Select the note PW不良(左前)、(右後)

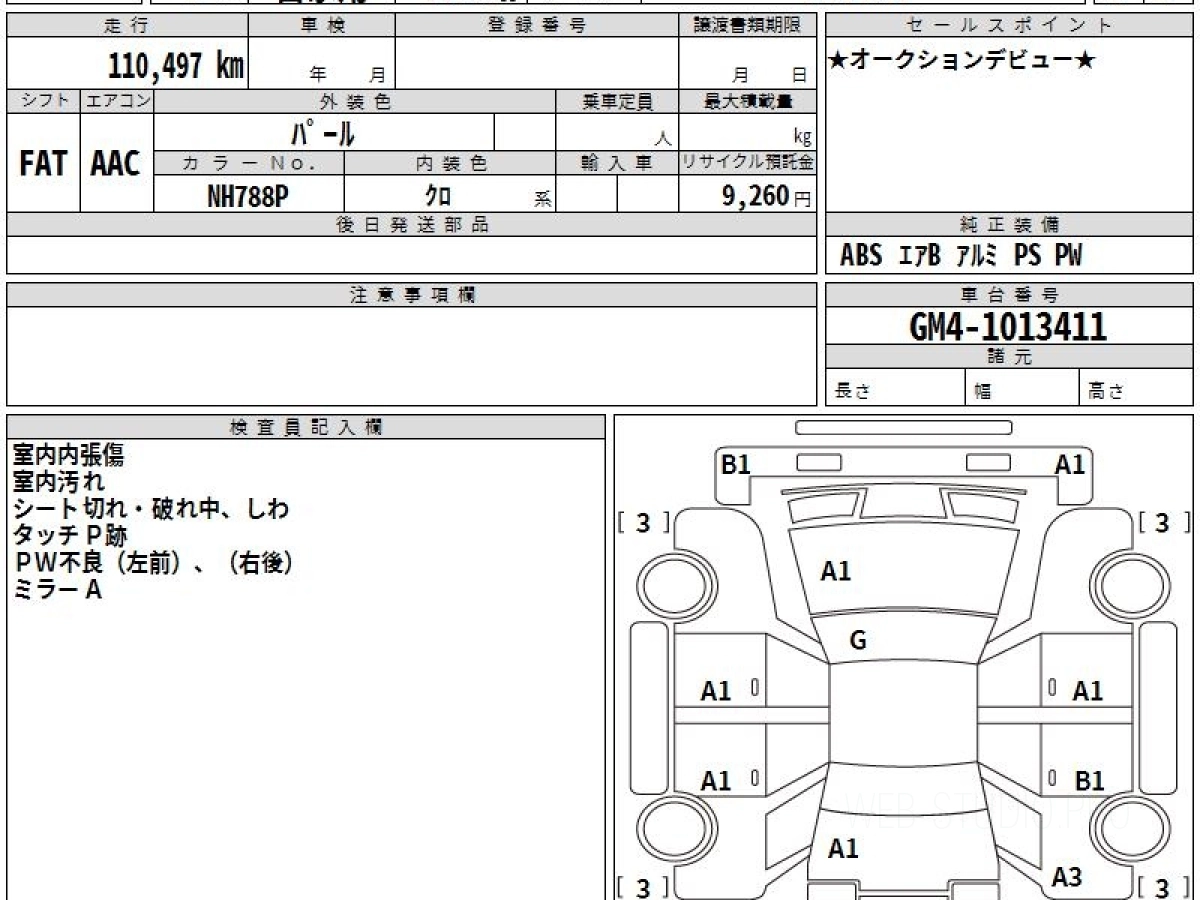pyautogui.click(x=153, y=563)
